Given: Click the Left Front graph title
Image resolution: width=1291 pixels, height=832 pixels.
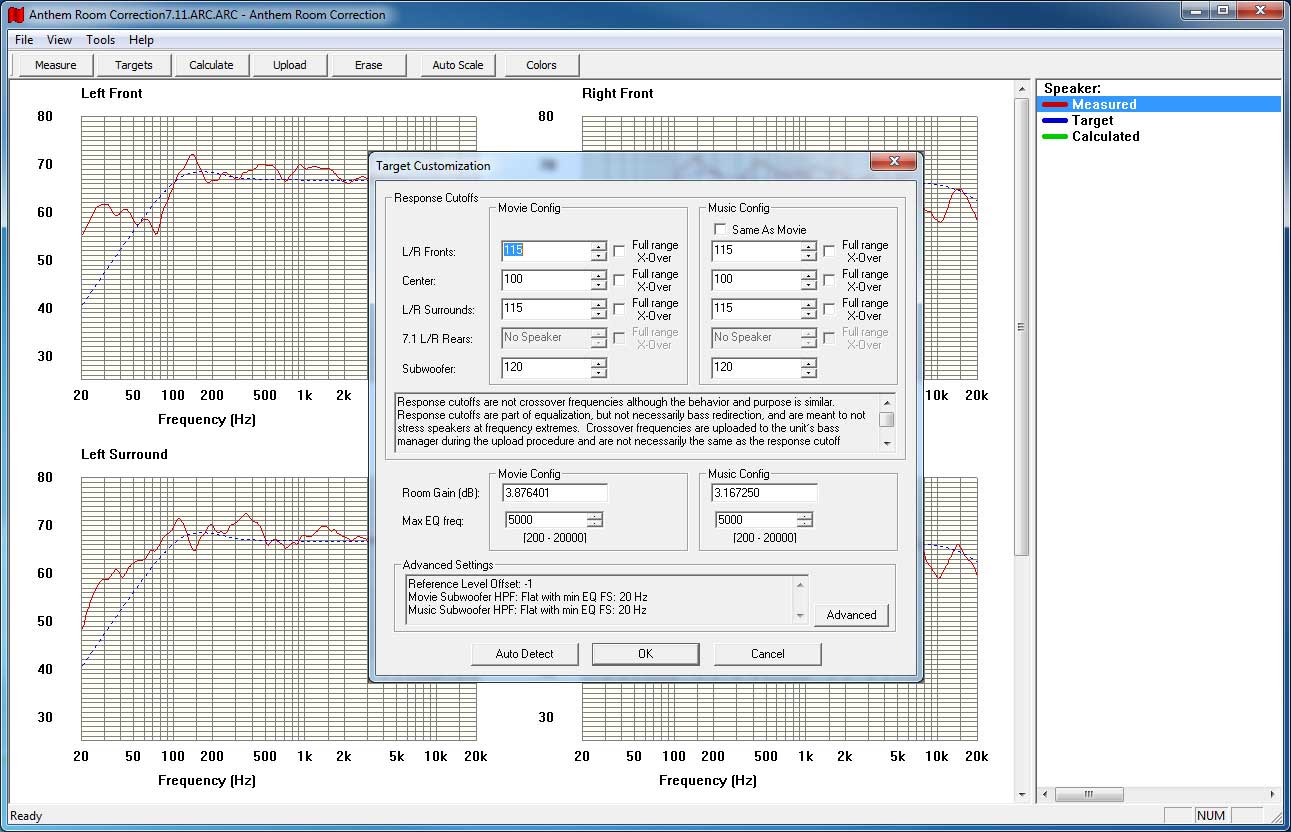Looking at the screenshot, I should 112,93.
